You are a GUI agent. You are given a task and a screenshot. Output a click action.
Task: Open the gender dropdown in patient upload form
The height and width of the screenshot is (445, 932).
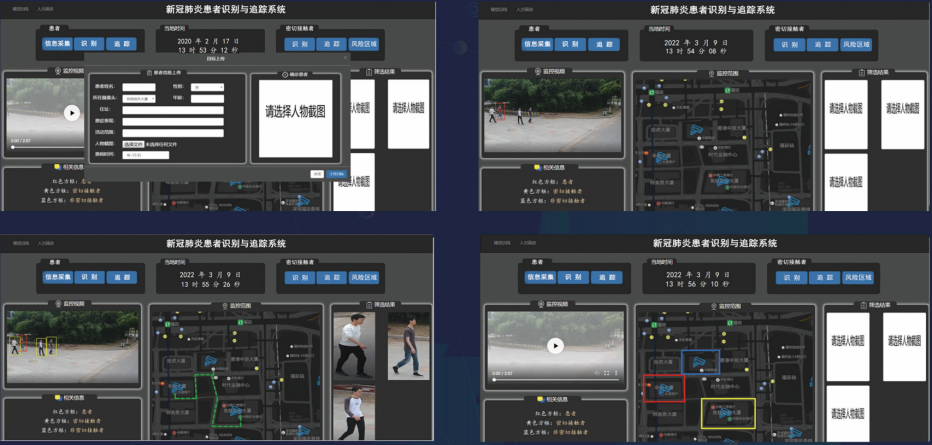pos(207,87)
